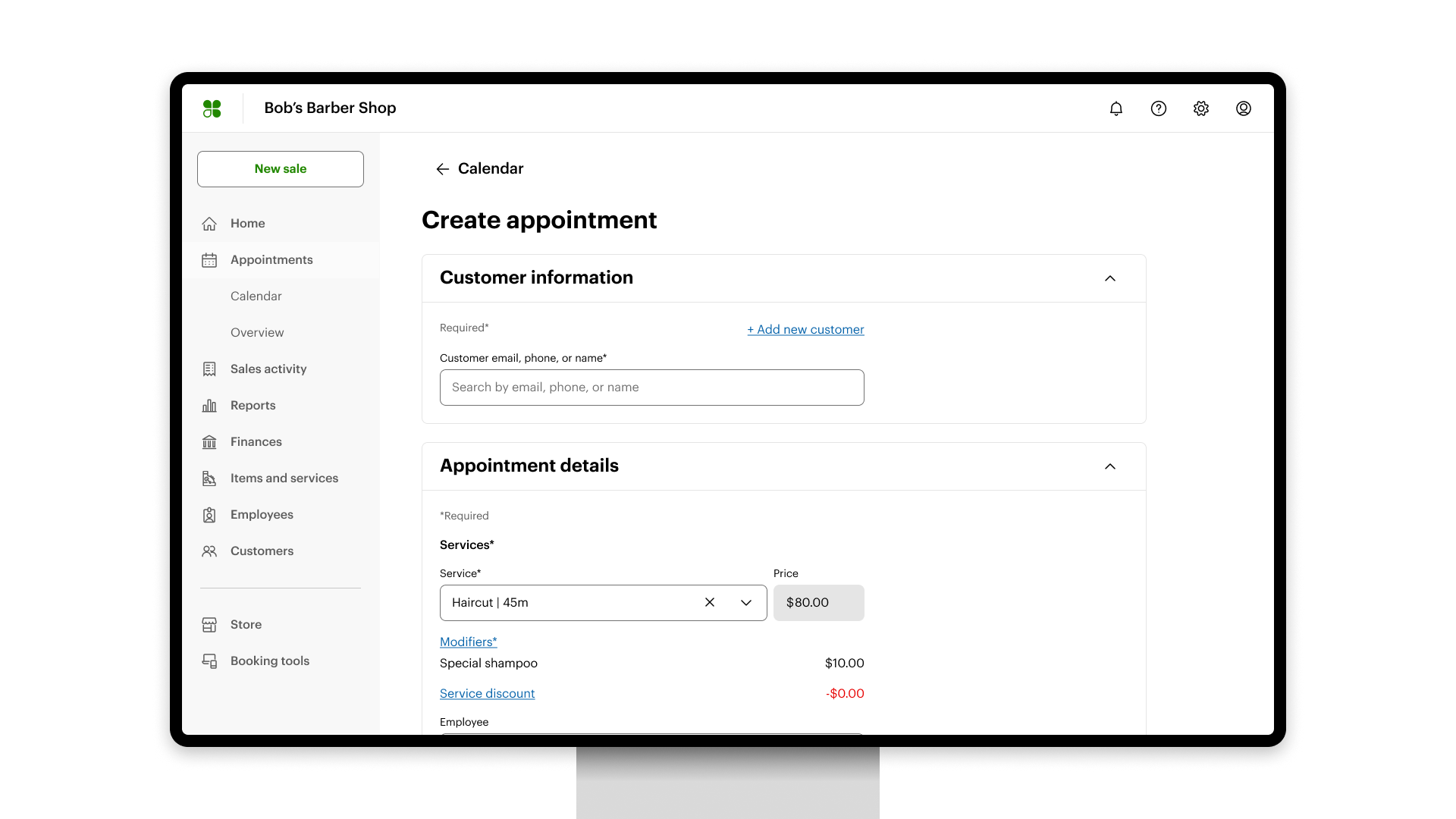The height and width of the screenshot is (819, 1456).
Task: Open settings gear icon
Action: 1200,108
